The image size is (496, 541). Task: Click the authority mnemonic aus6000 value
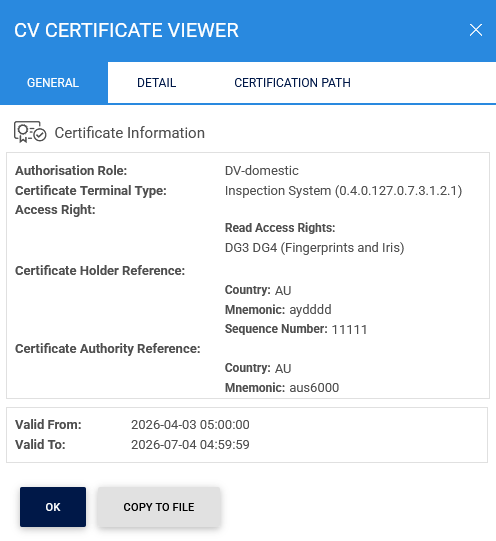click(314, 388)
